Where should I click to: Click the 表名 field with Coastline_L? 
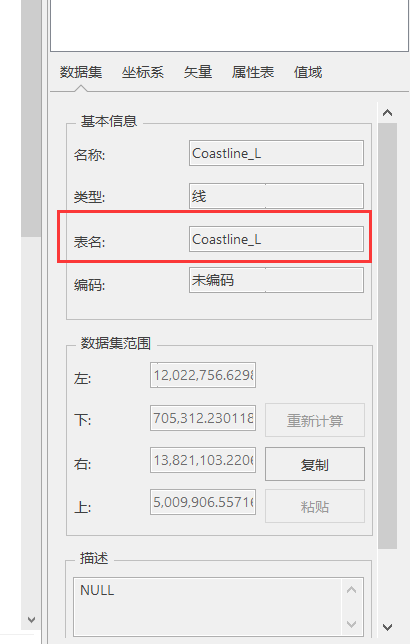point(276,239)
